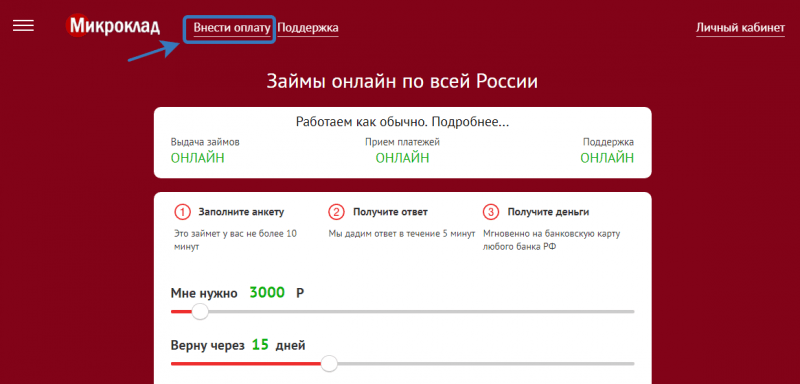Open the Поддержка header link

click(x=308, y=28)
